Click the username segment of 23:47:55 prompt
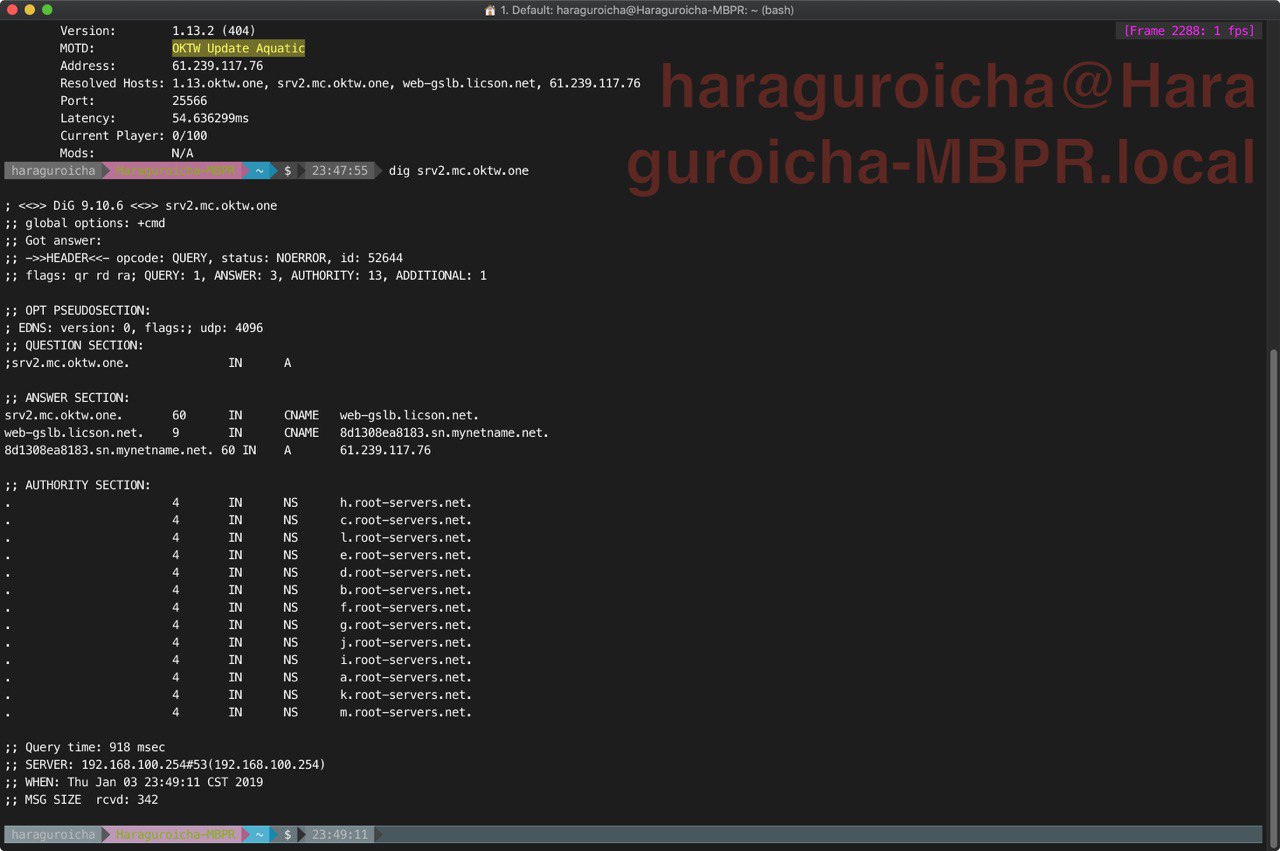The width and height of the screenshot is (1280, 851). (x=53, y=171)
